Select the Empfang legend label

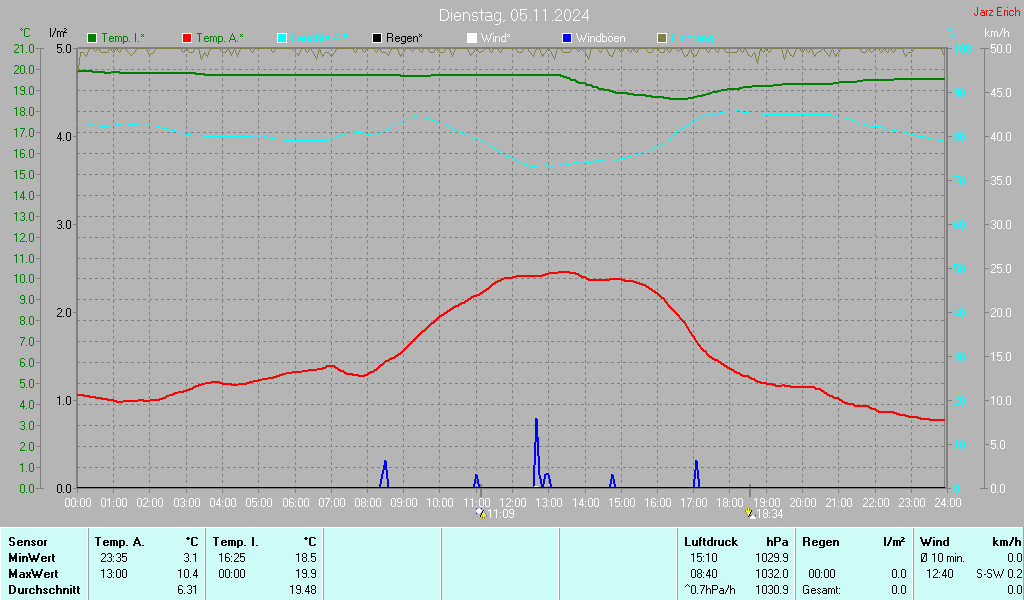[x=692, y=38]
